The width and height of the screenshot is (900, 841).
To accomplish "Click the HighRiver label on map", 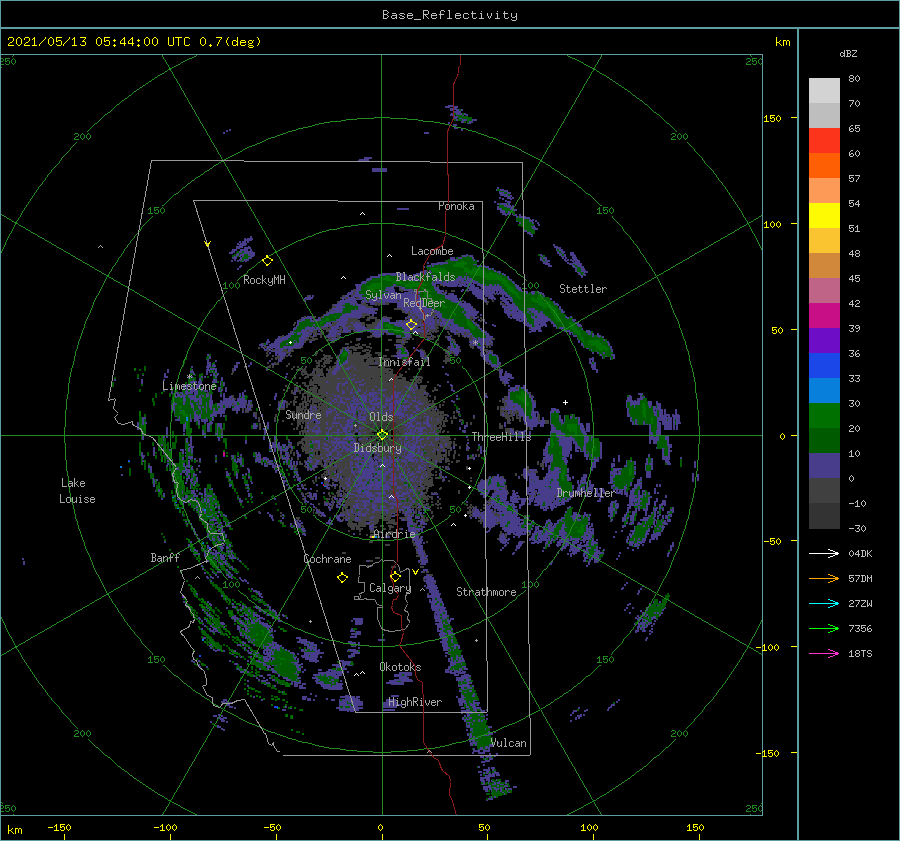I will (x=415, y=702).
